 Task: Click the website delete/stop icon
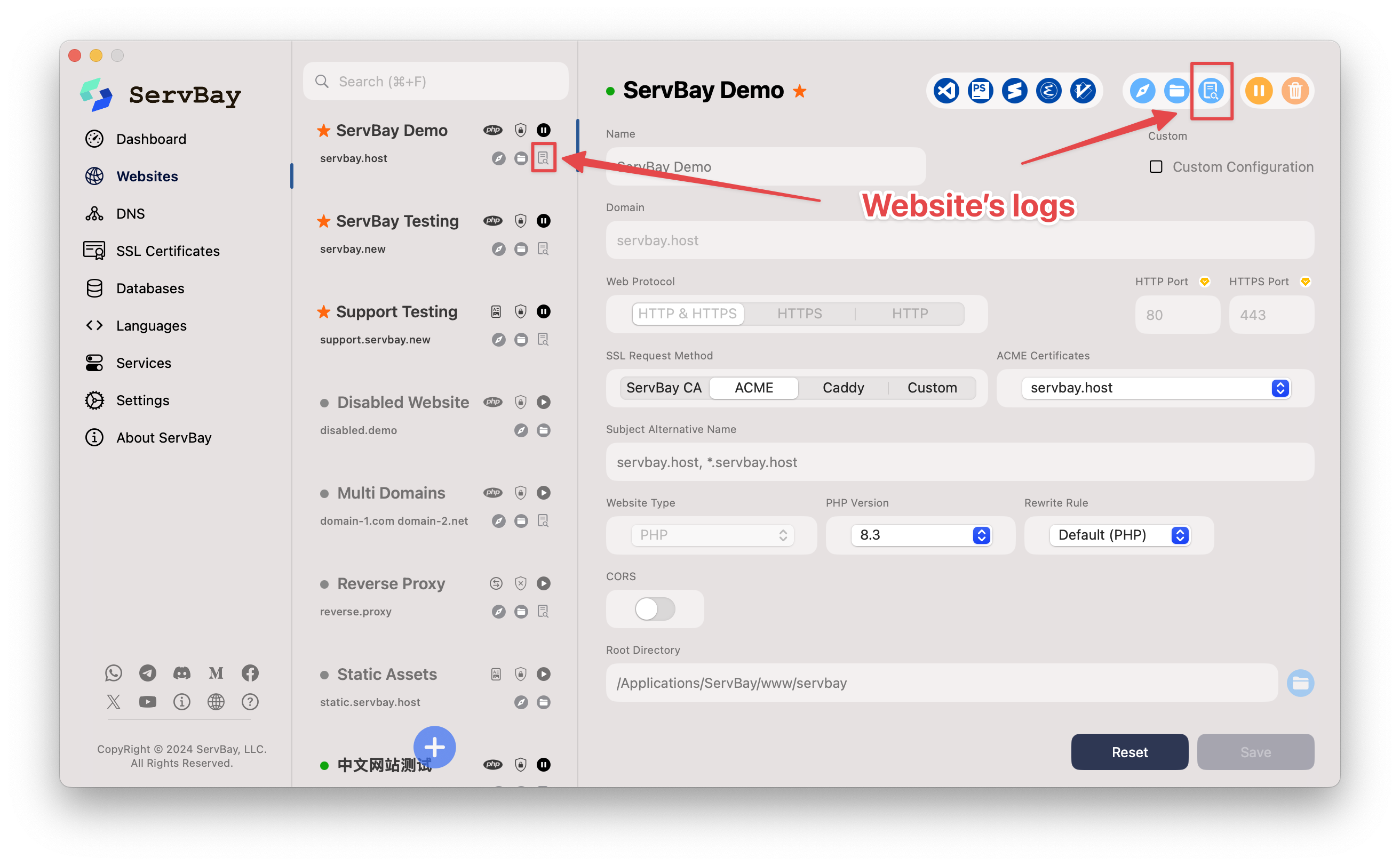coord(1295,90)
